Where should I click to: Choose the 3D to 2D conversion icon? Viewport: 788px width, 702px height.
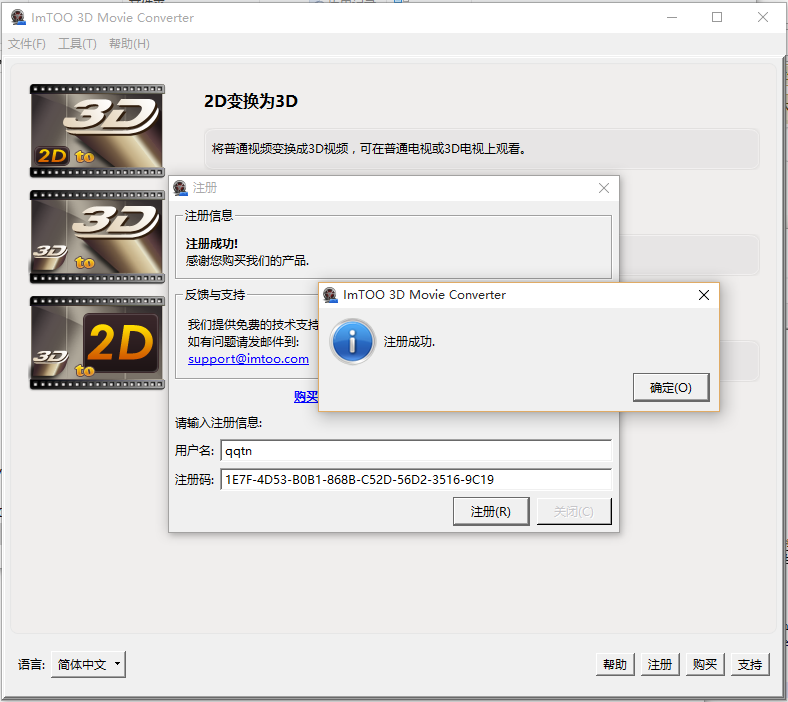[x=96, y=342]
